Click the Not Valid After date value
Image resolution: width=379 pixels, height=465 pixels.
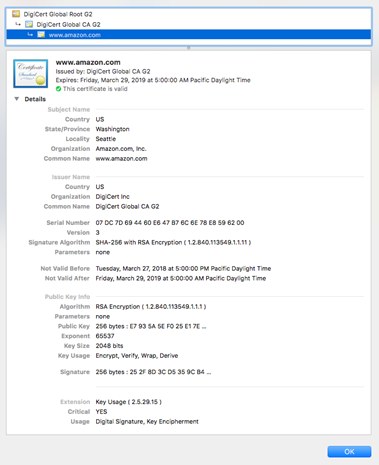(x=181, y=278)
